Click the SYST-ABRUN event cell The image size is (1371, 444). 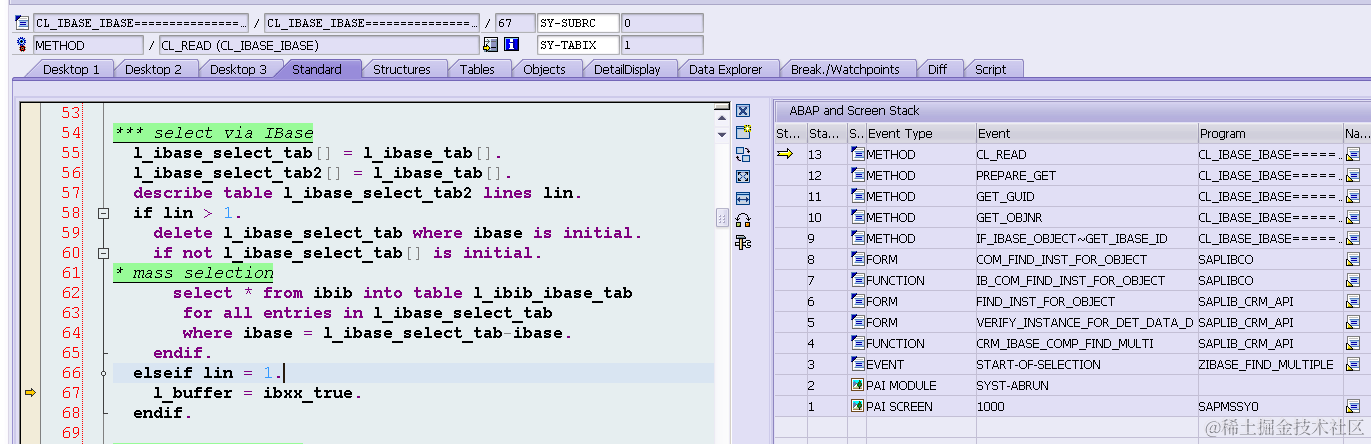pos(1087,385)
